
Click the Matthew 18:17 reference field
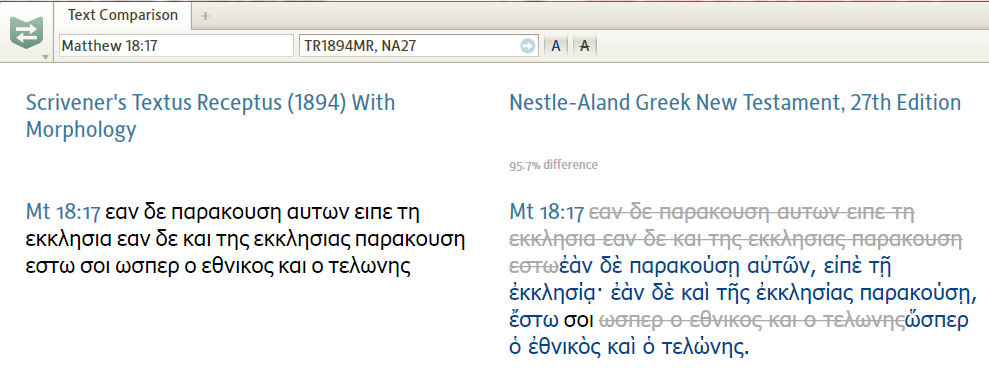[177, 46]
